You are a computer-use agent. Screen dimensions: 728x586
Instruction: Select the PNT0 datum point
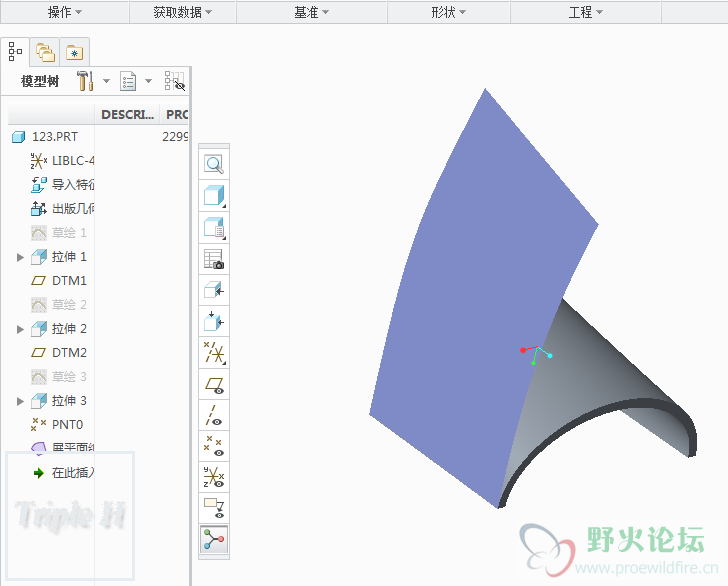57,425
